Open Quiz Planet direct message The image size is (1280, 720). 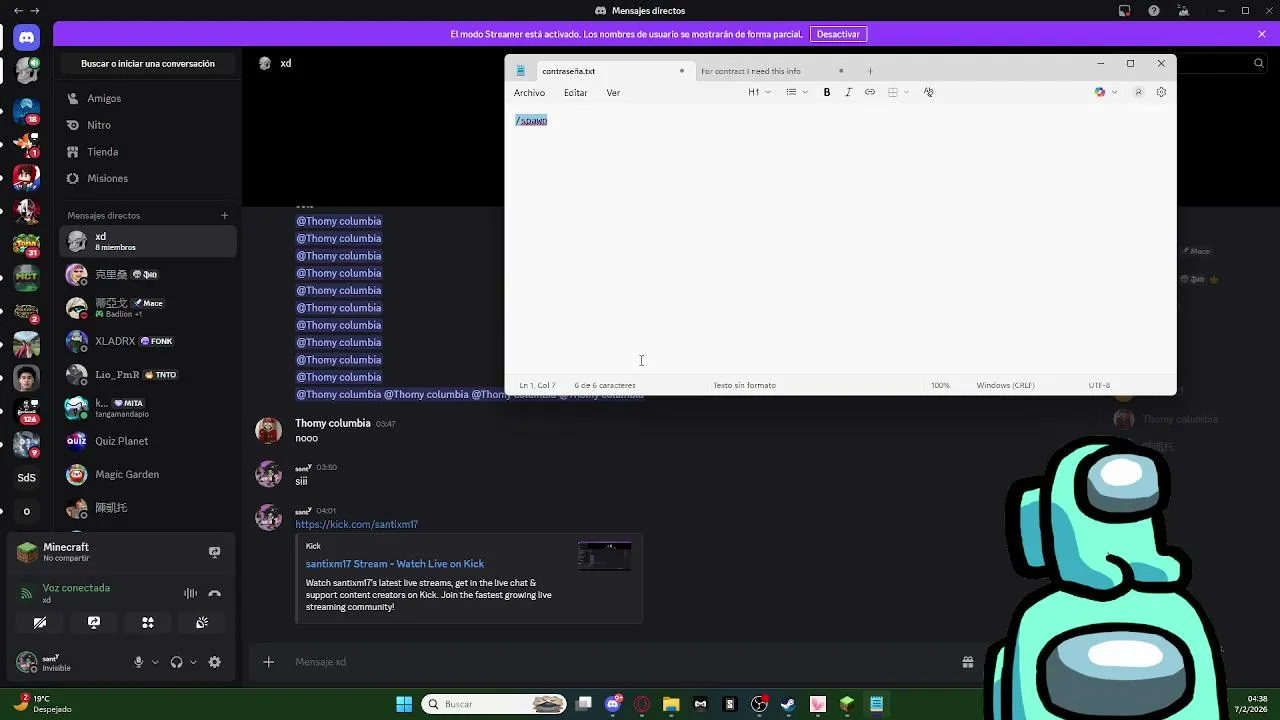148,441
